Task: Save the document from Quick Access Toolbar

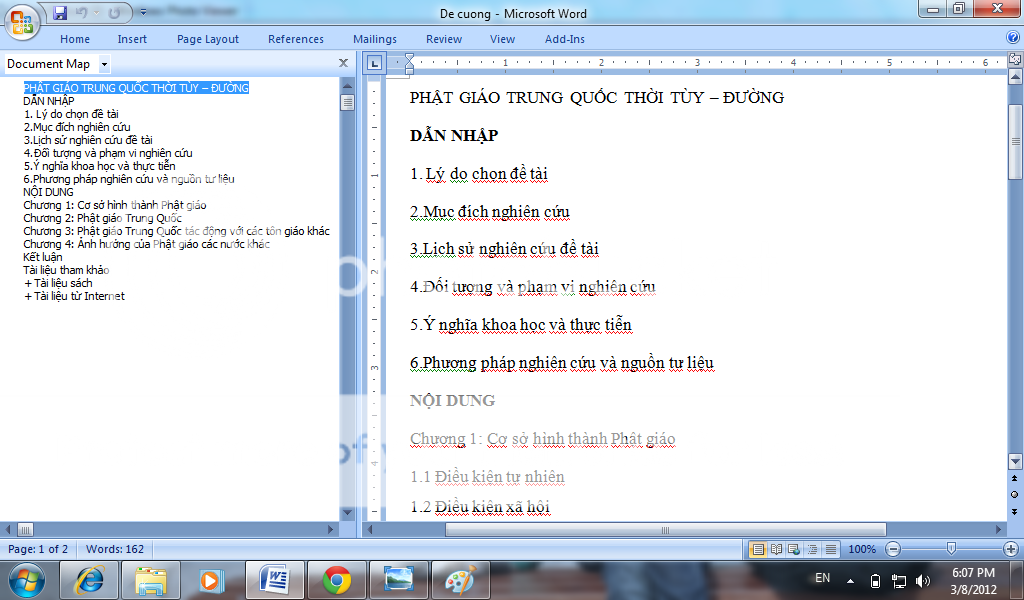Action: (x=60, y=13)
